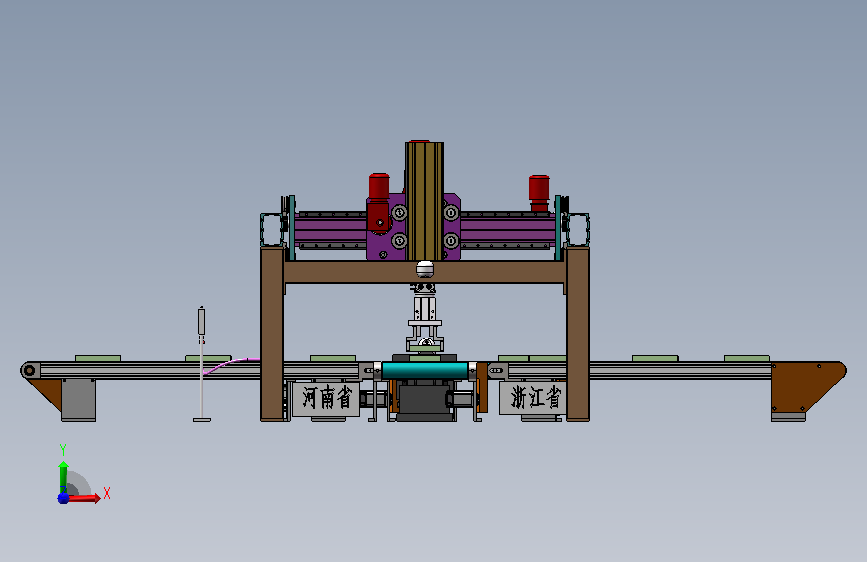Viewport: 867px width, 562px height.
Task: Select the purple carriage plate on the gantry
Action: pos(414,227)
